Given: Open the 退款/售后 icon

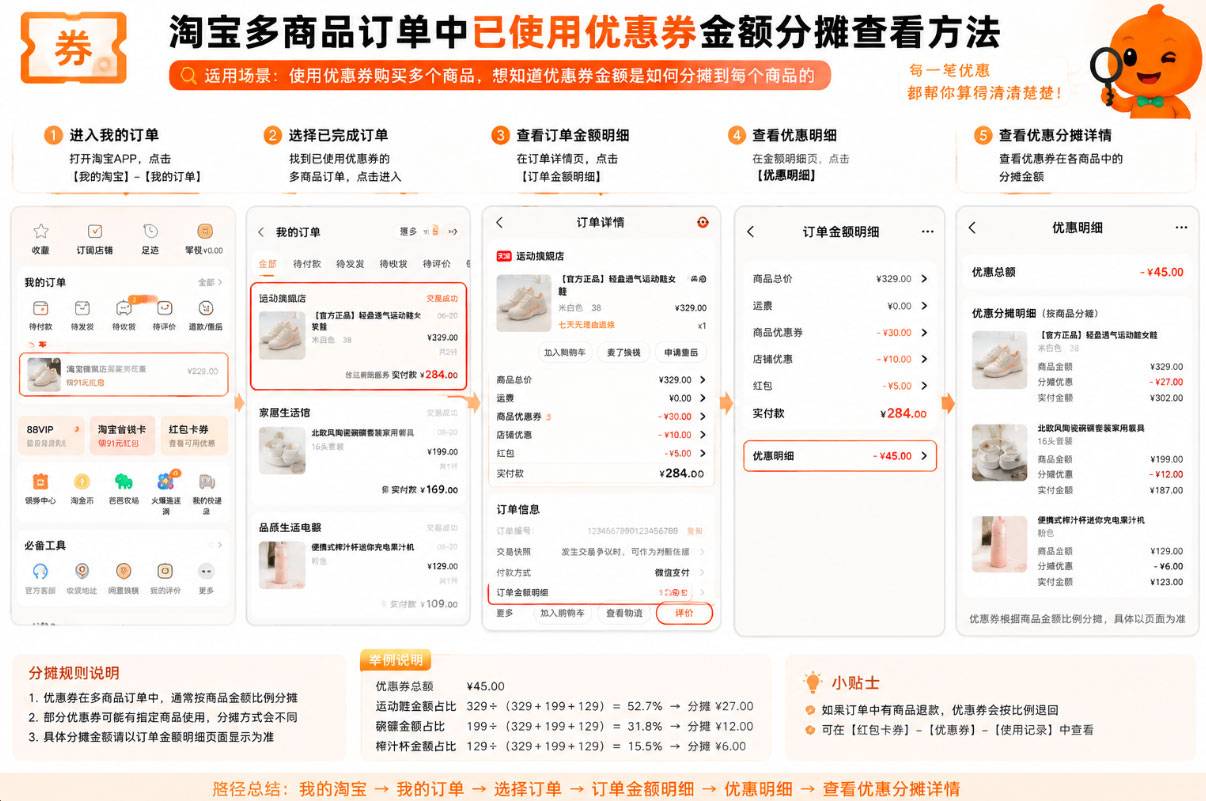Looking at the screenshot, I should (206, 308).
